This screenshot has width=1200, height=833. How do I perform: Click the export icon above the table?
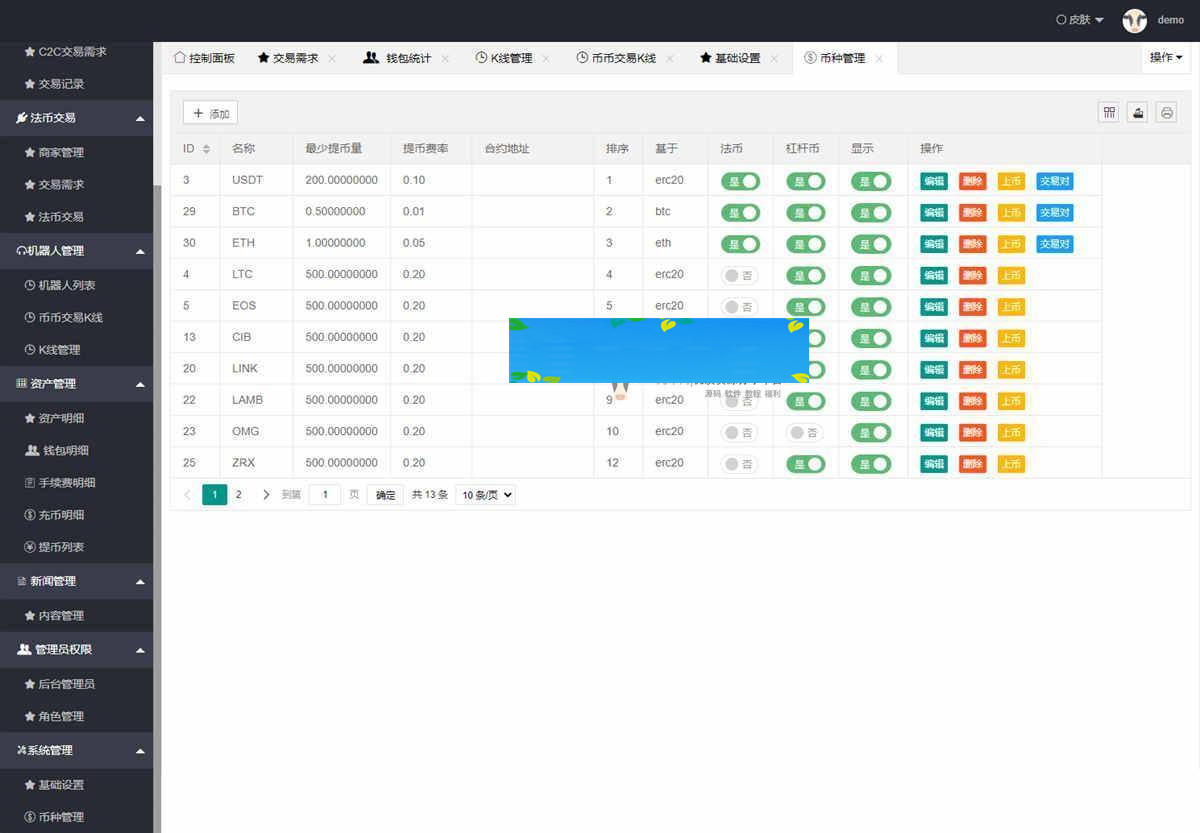tap(1137, 112)
